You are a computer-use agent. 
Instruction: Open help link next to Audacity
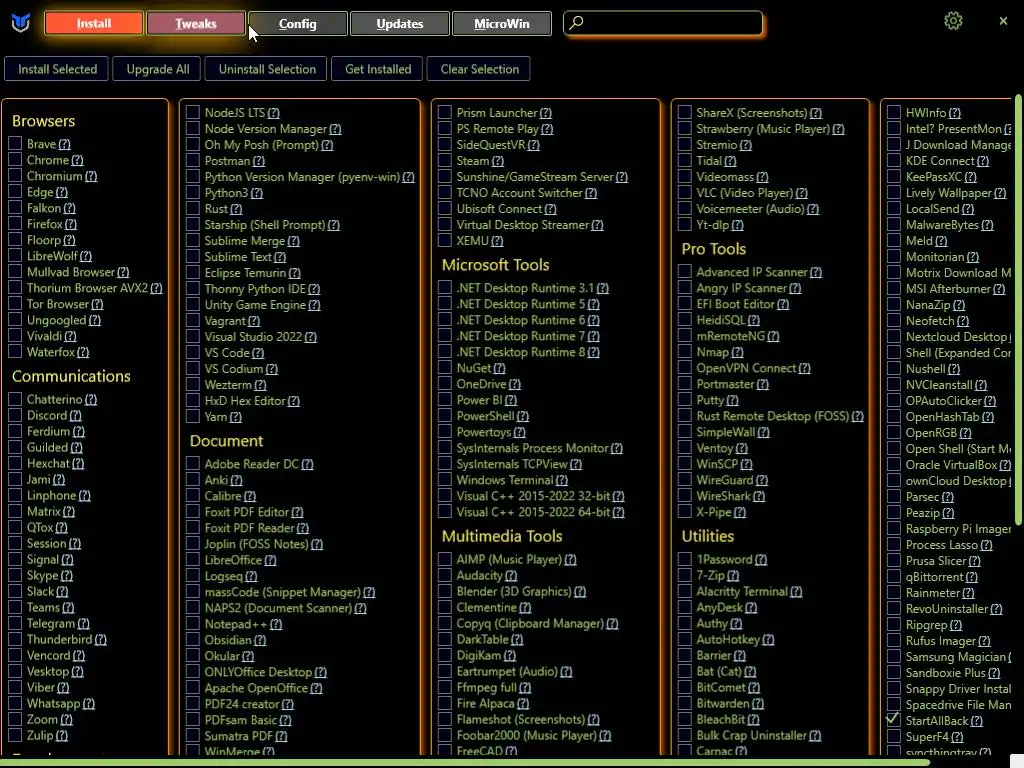511,575
